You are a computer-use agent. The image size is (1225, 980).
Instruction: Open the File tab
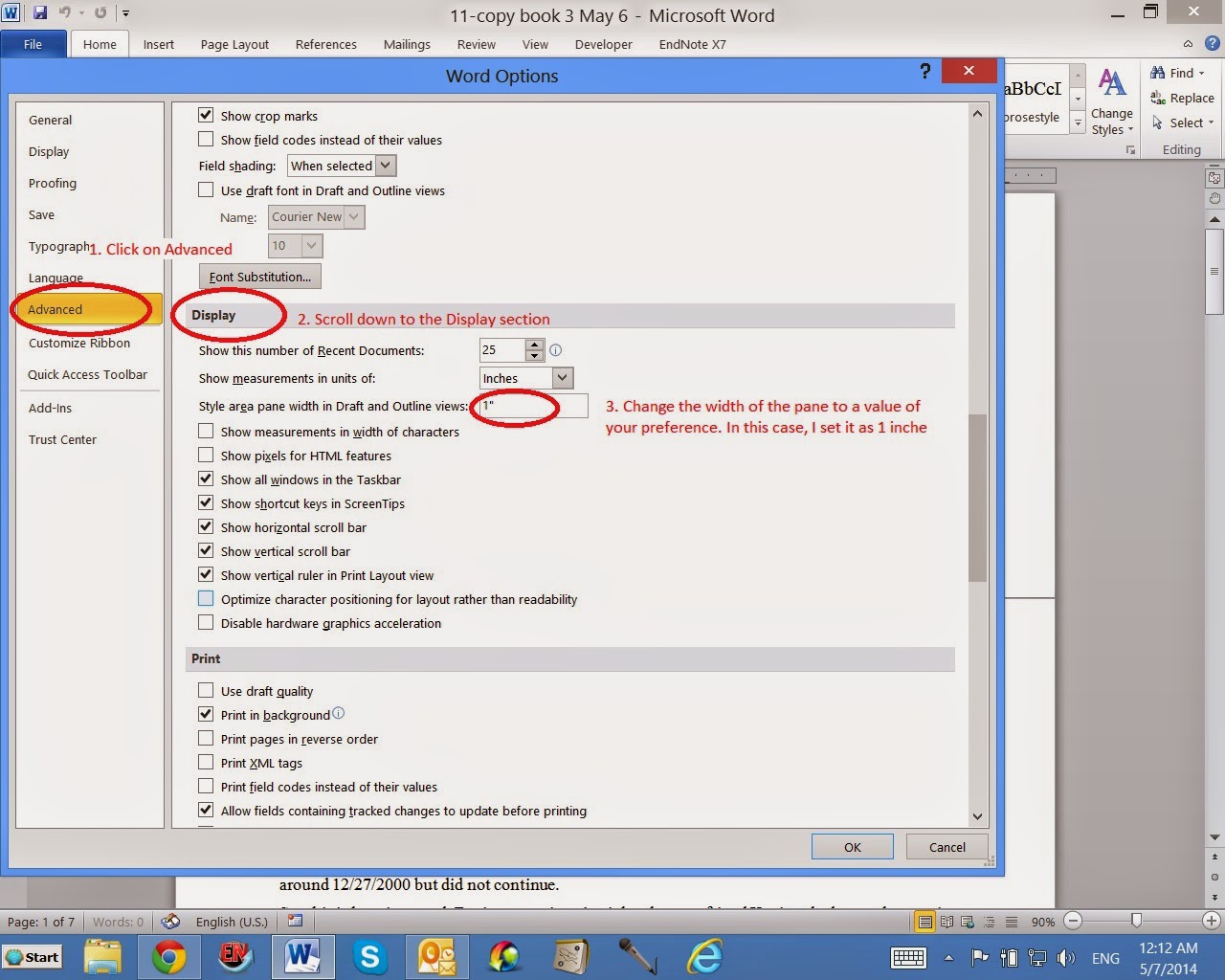[x=33, y=44]
